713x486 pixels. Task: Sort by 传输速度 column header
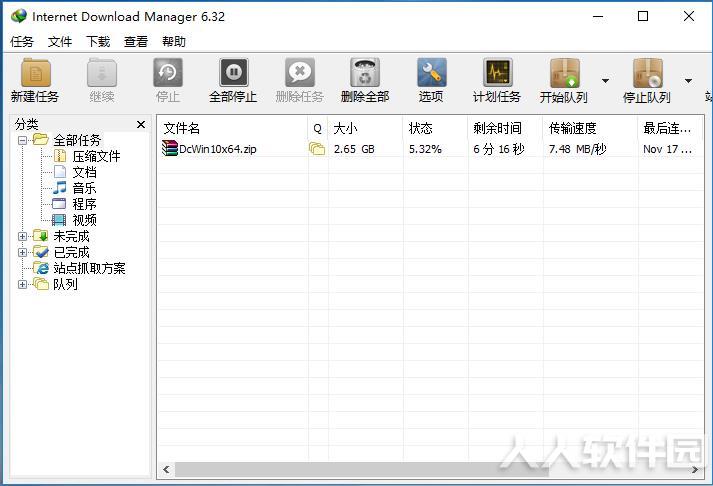tap(590, 128)
